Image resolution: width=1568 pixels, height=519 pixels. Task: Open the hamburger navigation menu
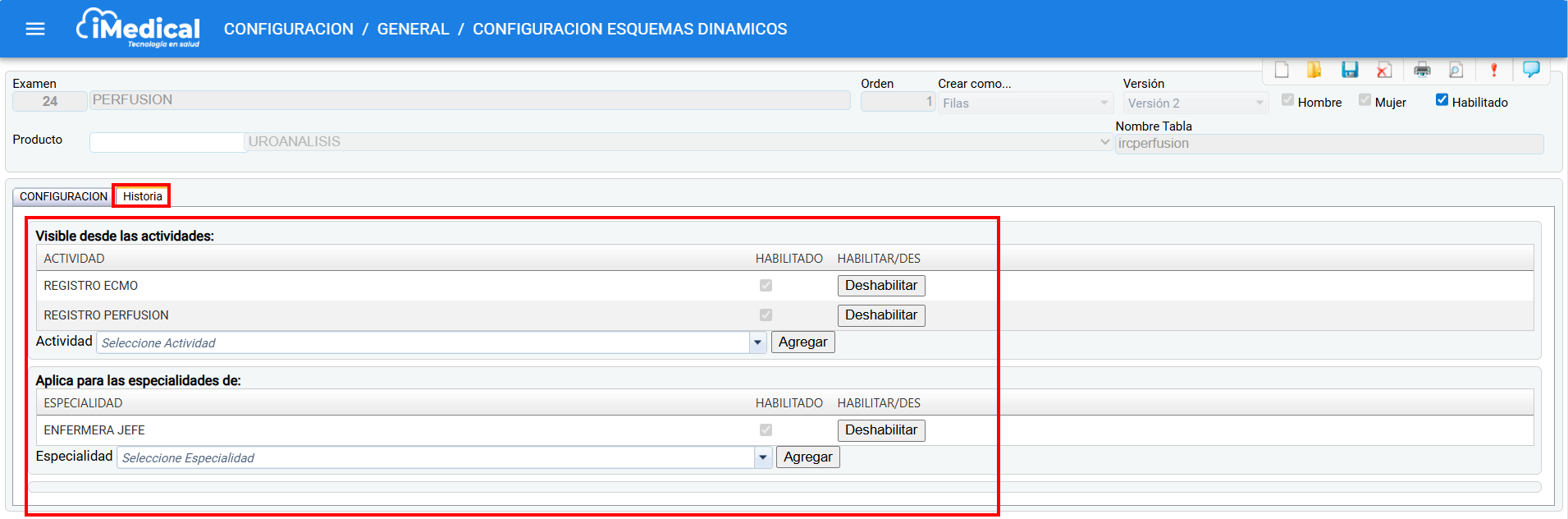point(35,30)
